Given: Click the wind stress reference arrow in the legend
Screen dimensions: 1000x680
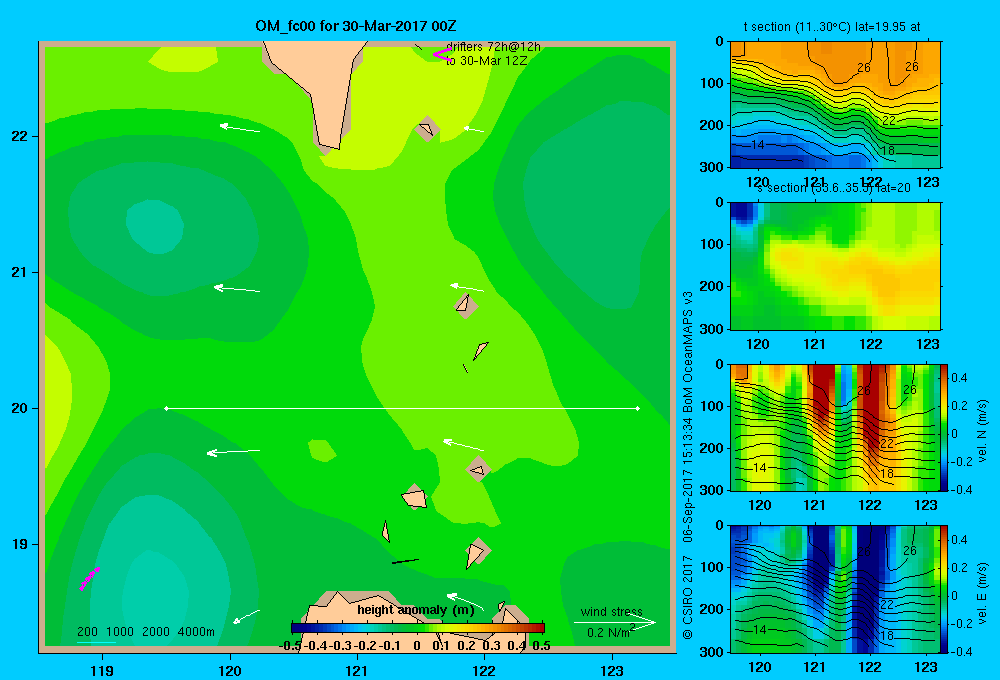Looking at the screenshot, I should click(x=614, y=622).
